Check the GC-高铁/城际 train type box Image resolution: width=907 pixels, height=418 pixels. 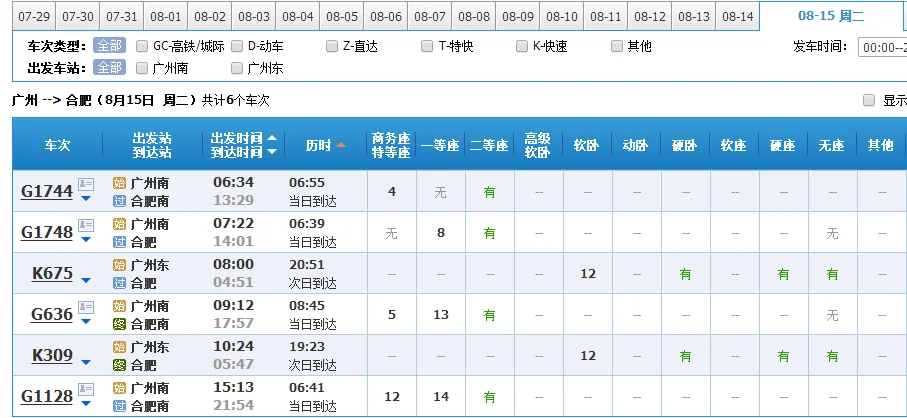pos(142,46)
